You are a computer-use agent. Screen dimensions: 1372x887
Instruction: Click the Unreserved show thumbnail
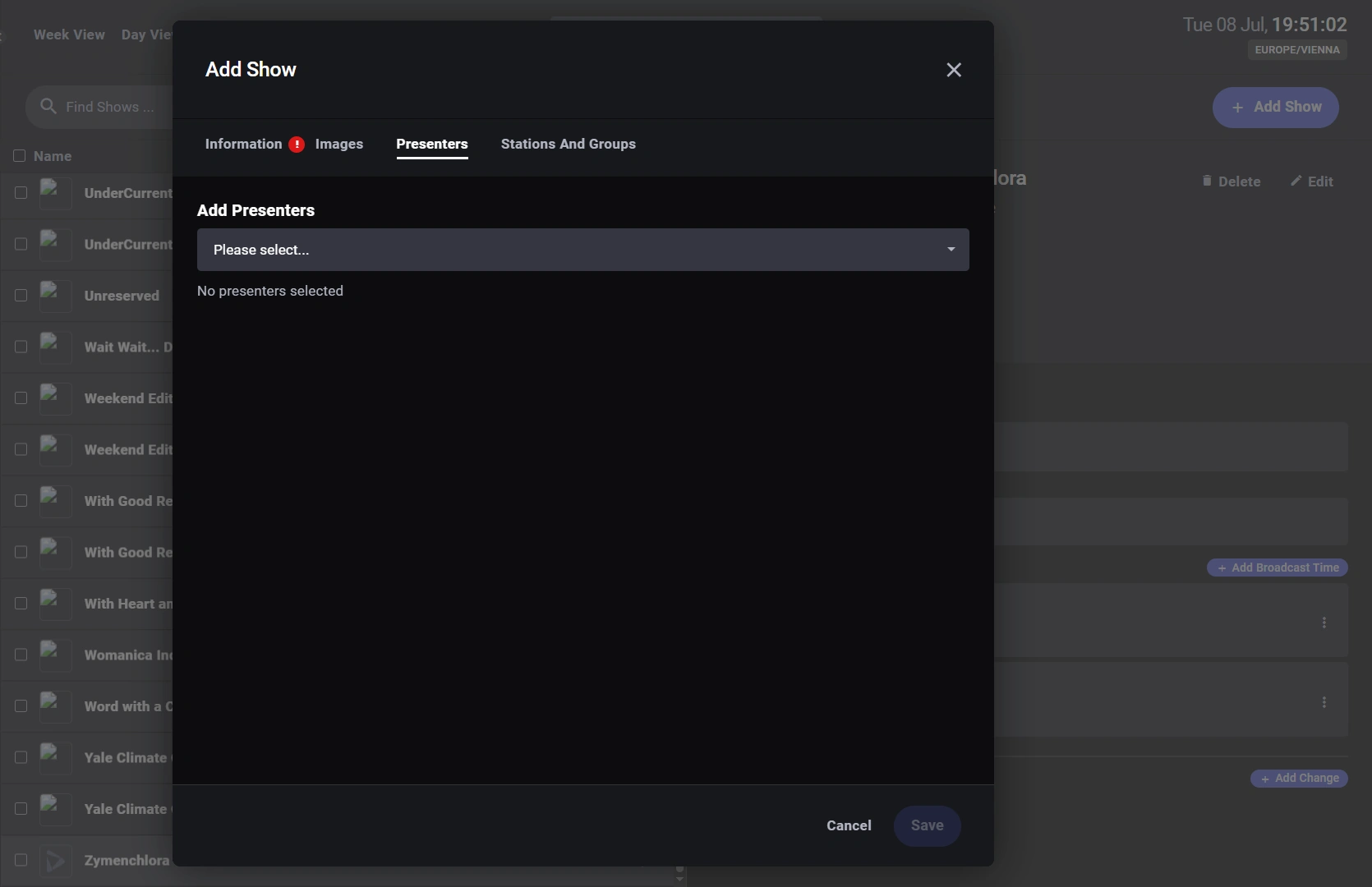pos(56,296)
